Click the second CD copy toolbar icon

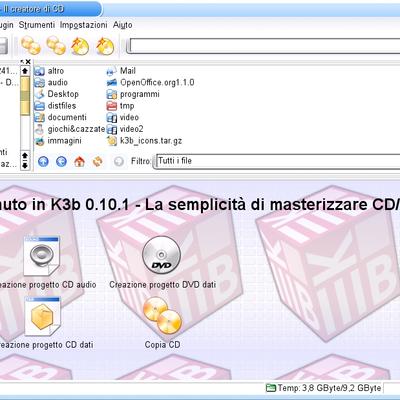click(56, 46)
